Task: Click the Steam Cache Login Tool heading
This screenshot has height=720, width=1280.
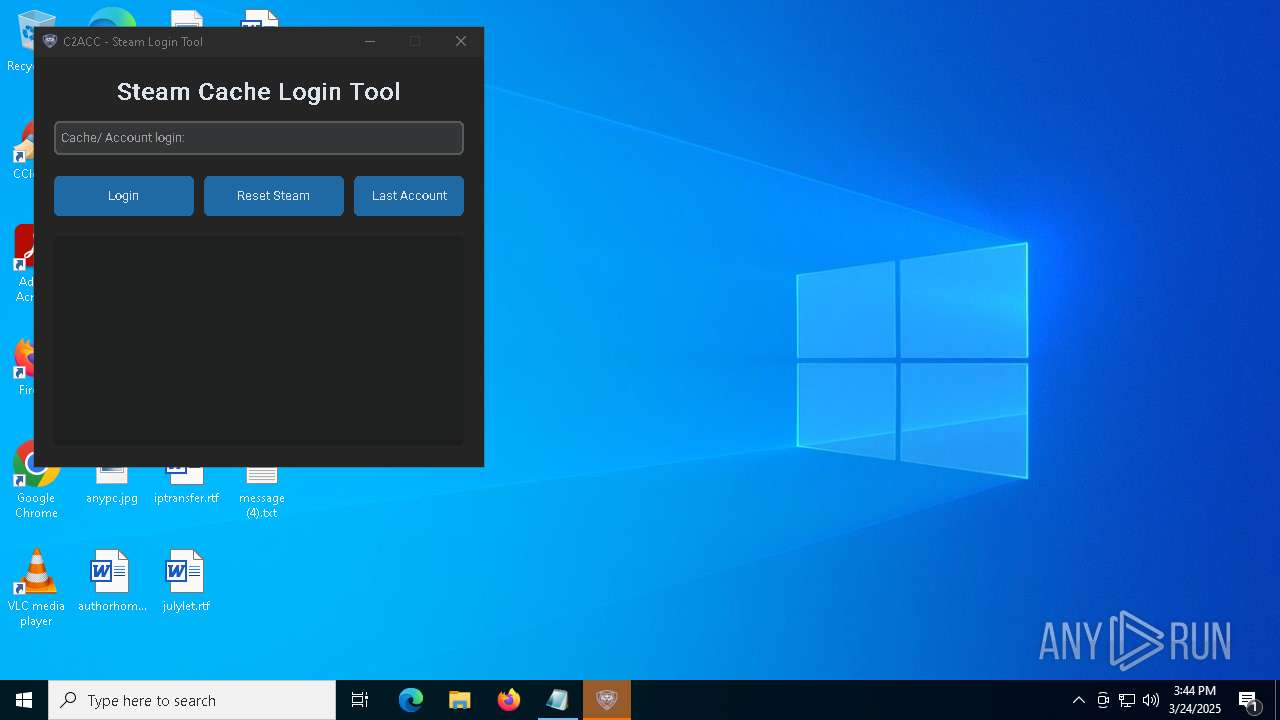Action: pos(259,92)
